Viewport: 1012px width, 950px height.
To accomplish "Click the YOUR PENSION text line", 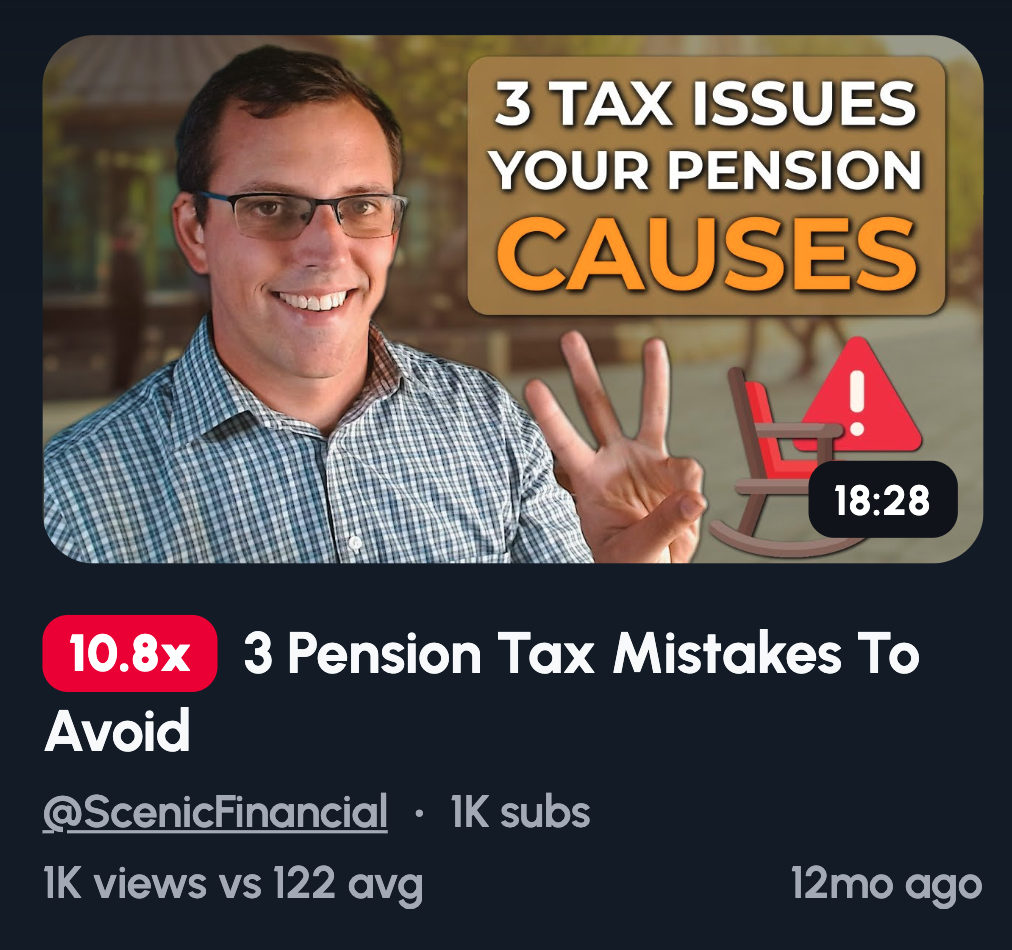I will [706, 170].
